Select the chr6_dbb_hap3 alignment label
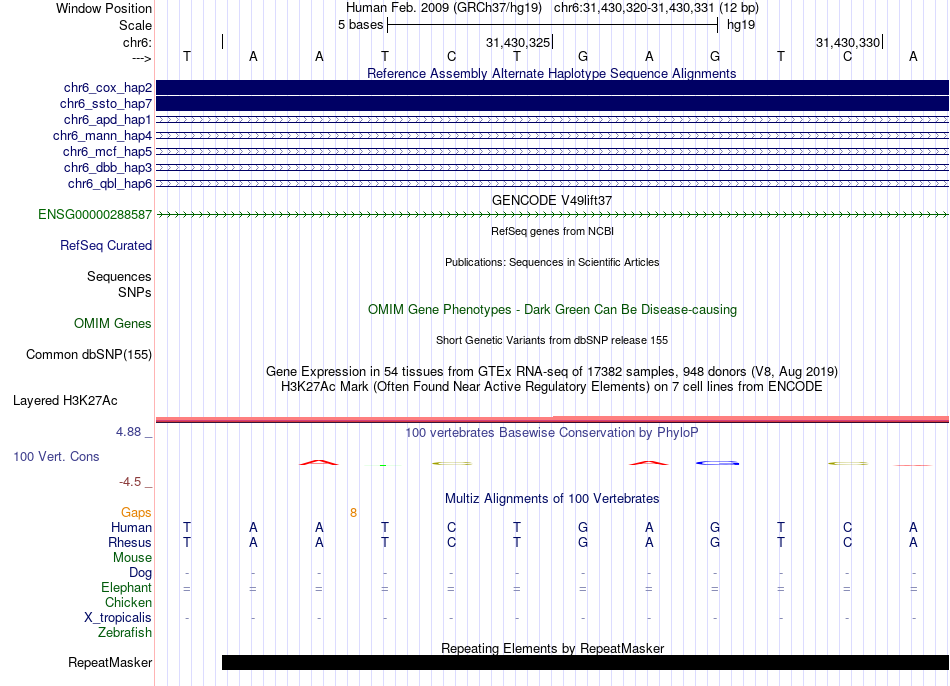This screenshot has width=950, height=686. click(x=108, y=167)
